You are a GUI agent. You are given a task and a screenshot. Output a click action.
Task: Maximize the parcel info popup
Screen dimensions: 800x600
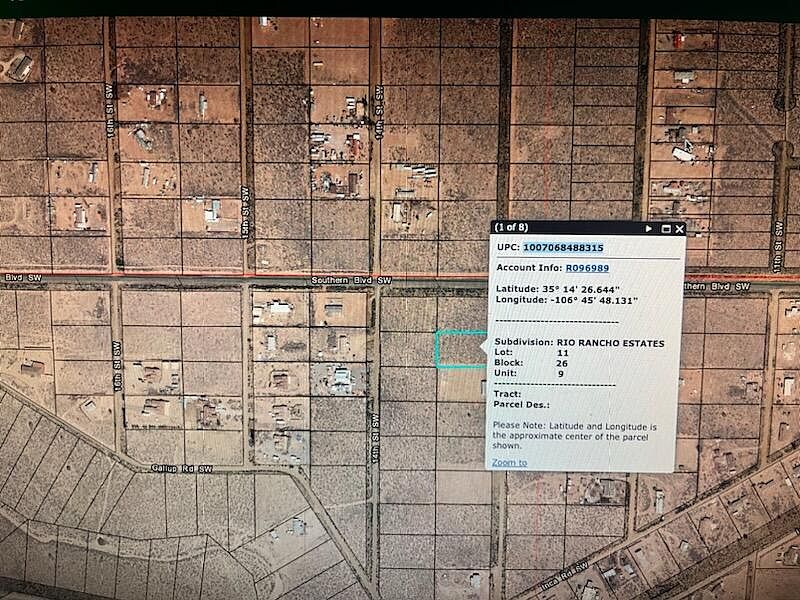pos(664,229)
